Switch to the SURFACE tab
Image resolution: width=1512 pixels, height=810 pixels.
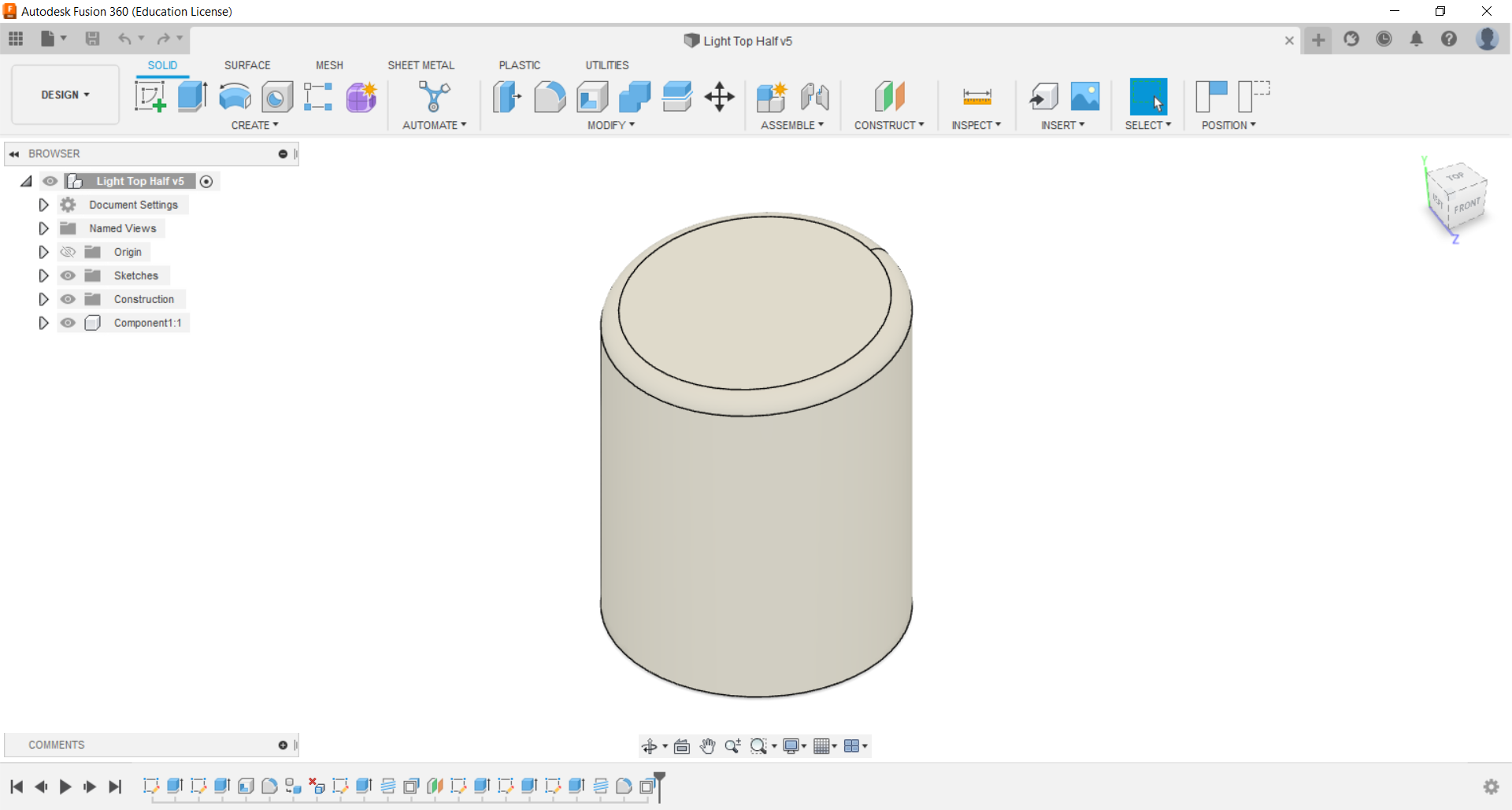tap(247, 65)
